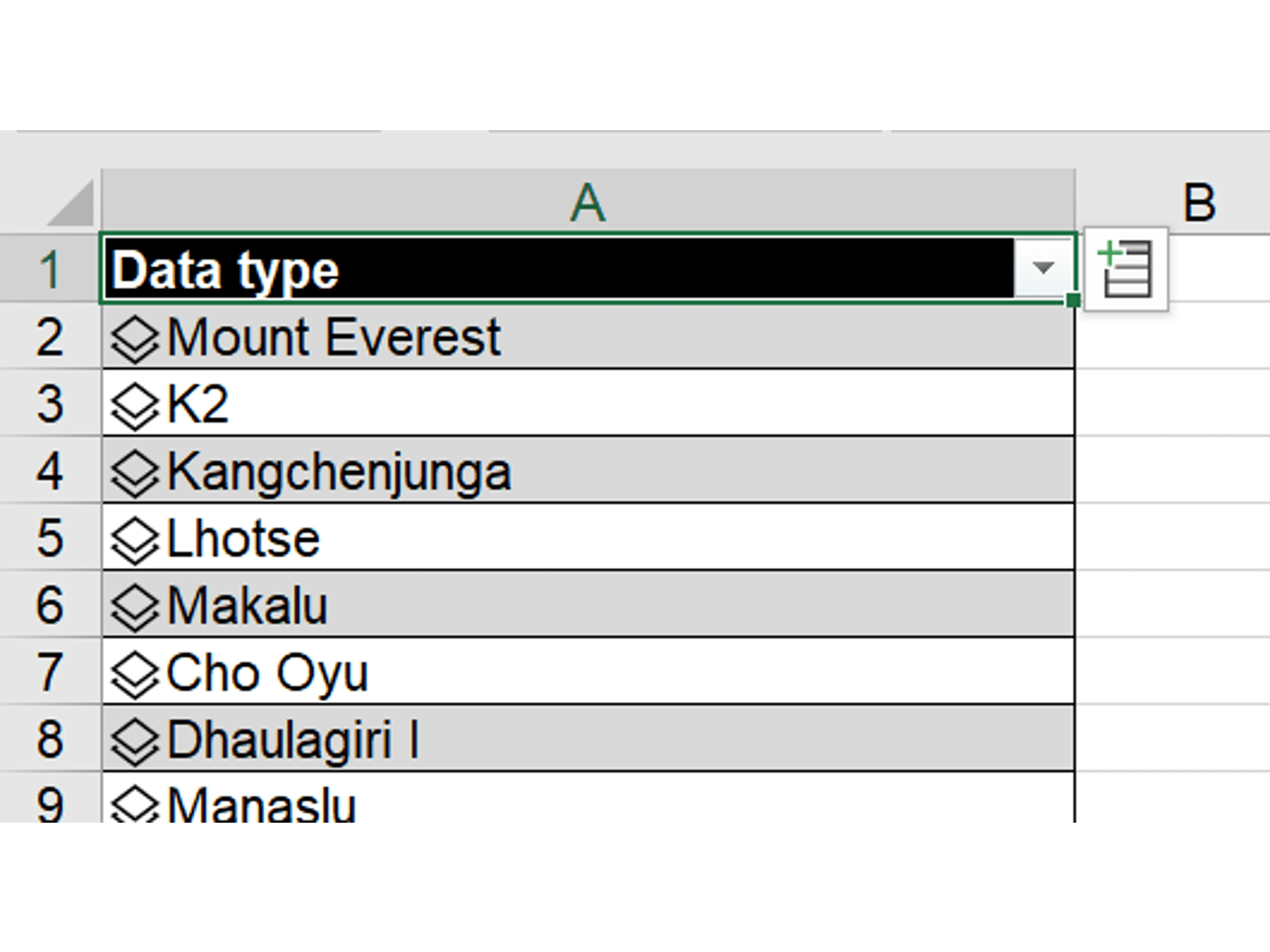
Task: Select row 1 header
Action: coord(49,270)
